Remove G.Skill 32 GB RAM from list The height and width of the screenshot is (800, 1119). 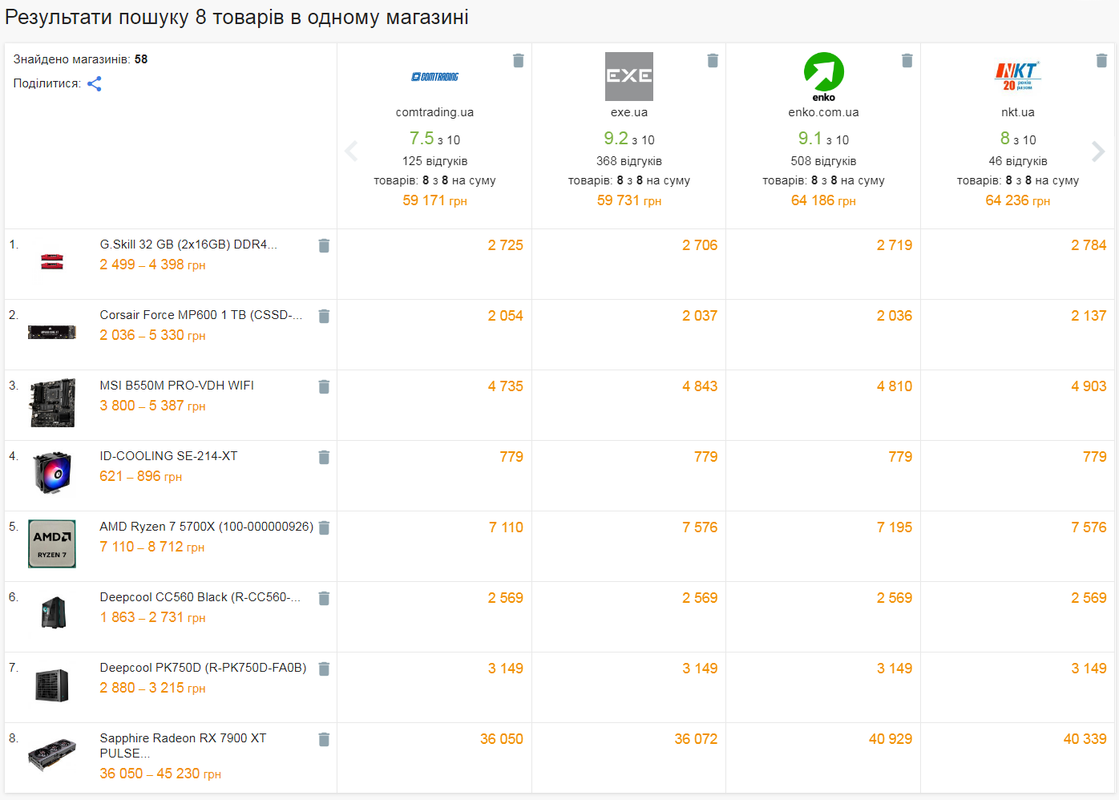tap(324, 245)
